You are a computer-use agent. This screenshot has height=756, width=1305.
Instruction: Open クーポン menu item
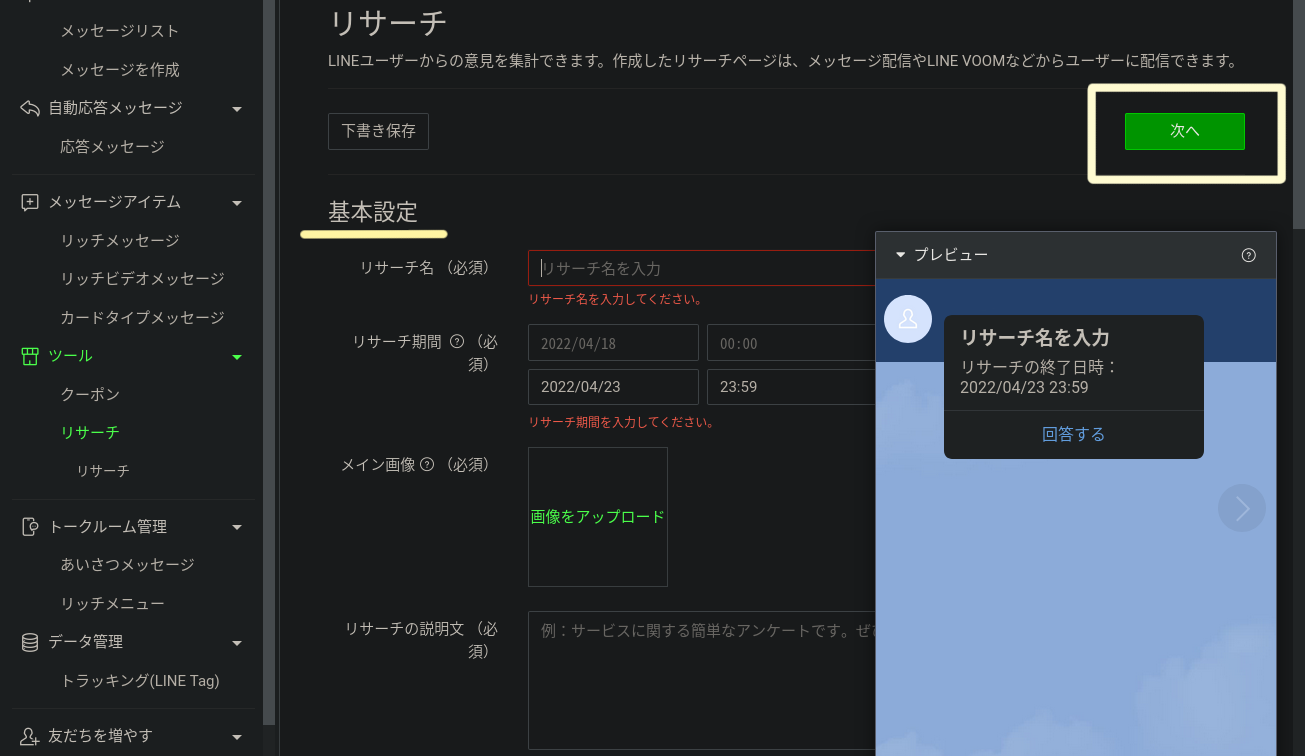point(90,394)
